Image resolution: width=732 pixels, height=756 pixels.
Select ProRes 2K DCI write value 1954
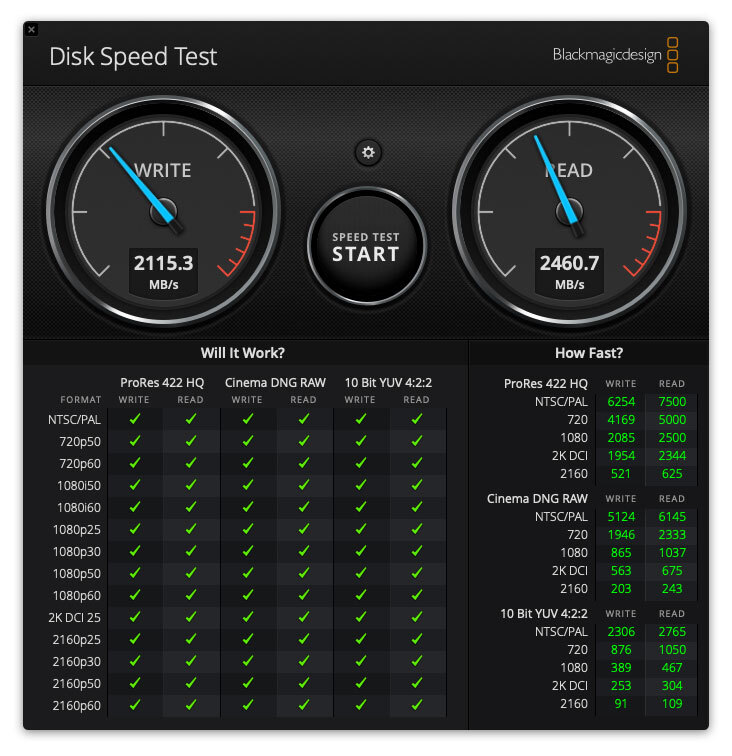pos(621,456)
